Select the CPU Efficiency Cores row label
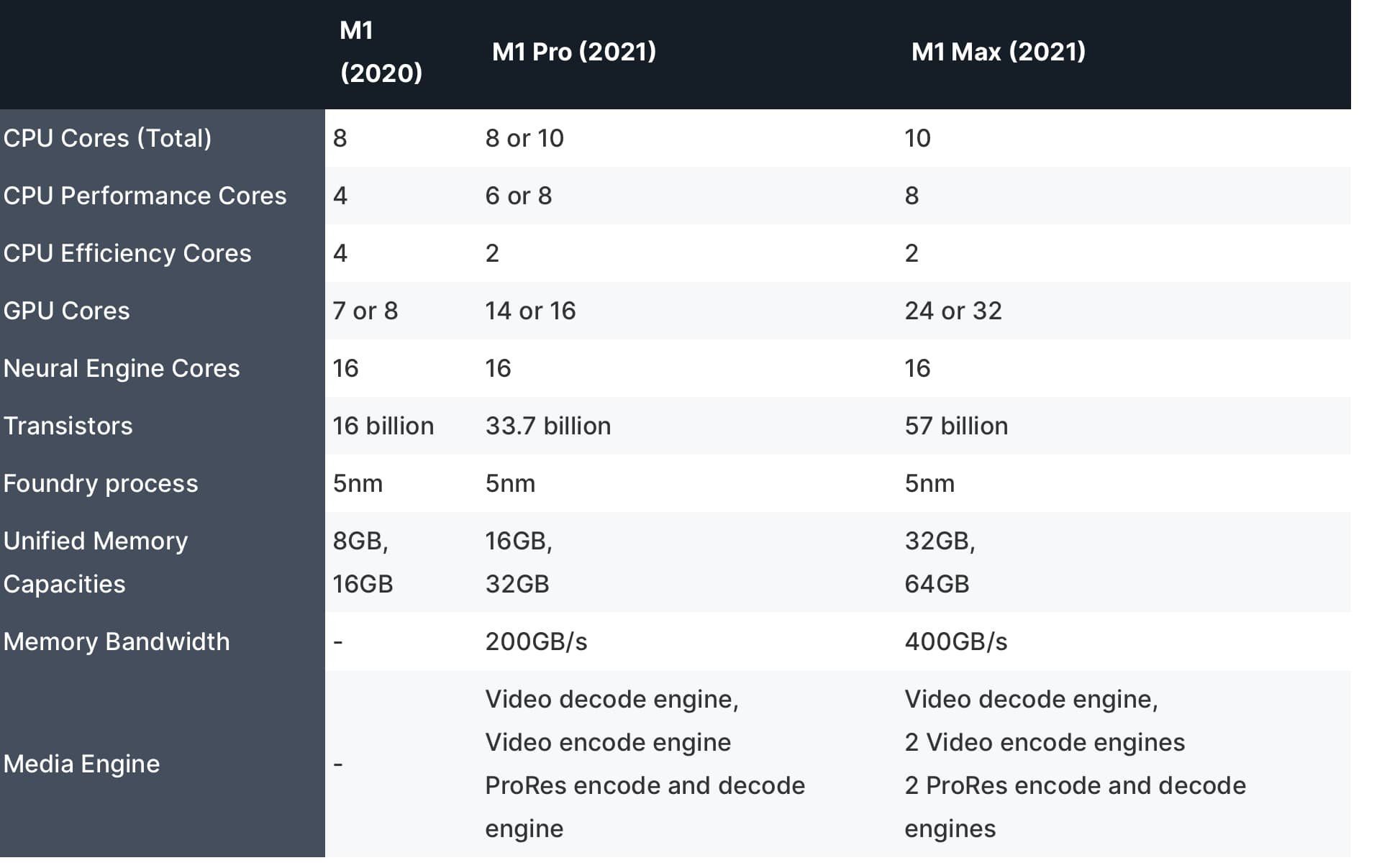Screen dimensions: 1382x868 pyautogui.click(x=127, y=253)
